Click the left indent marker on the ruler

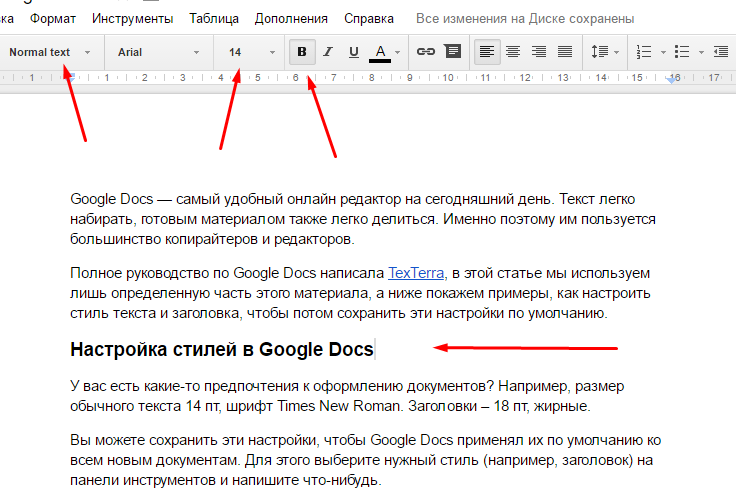pyautogui.click(x=70, y=77)
